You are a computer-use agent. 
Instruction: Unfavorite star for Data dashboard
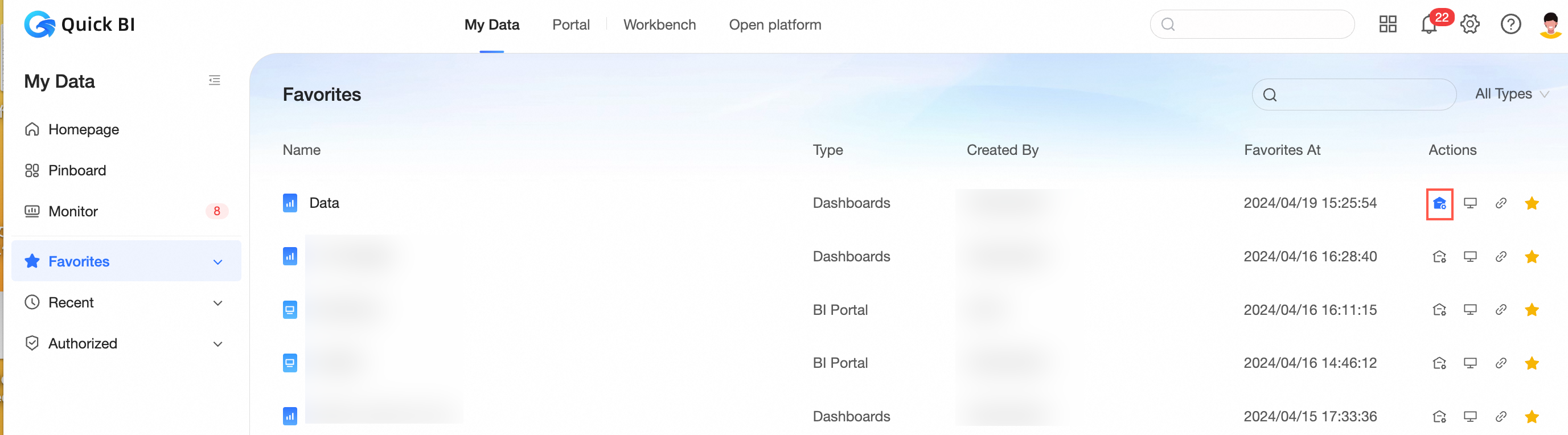pos(1532,203)
